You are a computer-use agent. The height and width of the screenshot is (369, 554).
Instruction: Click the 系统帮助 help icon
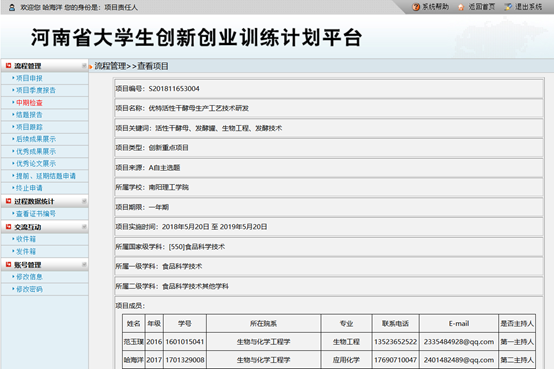coord(416,7)
